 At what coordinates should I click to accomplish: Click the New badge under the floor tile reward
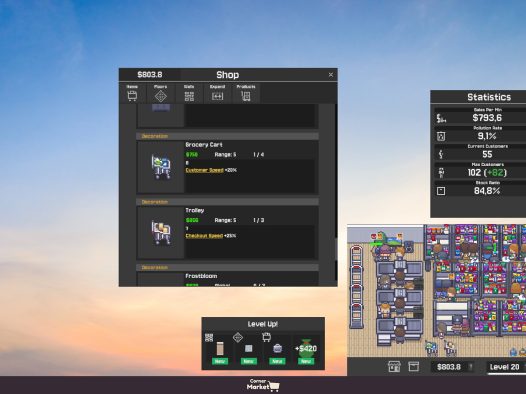[248, 361]
